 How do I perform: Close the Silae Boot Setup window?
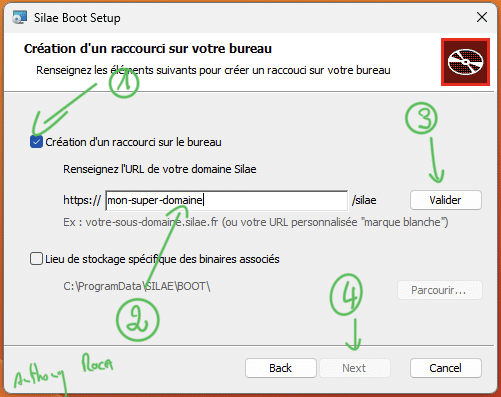pos(482,17)
